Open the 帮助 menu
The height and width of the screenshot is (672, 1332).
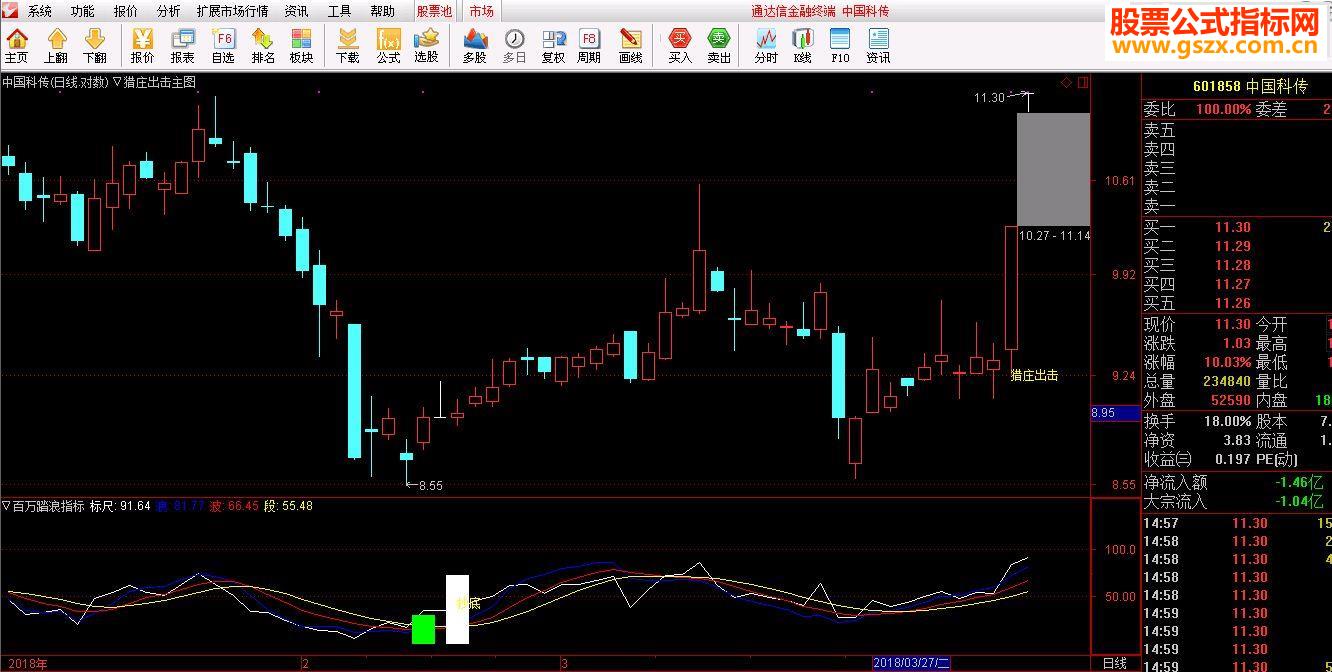(382, 11)
